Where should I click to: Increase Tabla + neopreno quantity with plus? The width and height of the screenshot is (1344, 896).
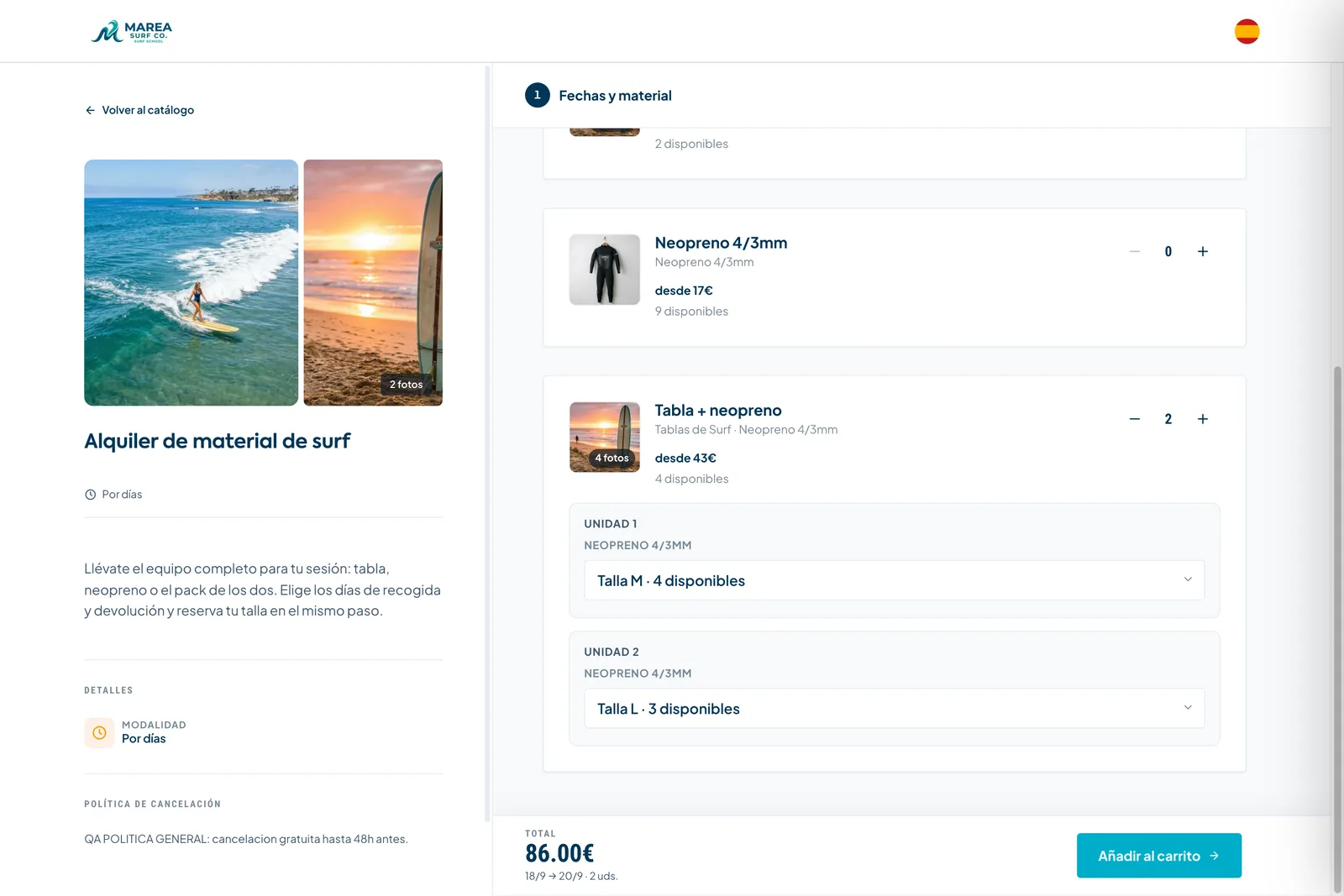pos(1203,419)
